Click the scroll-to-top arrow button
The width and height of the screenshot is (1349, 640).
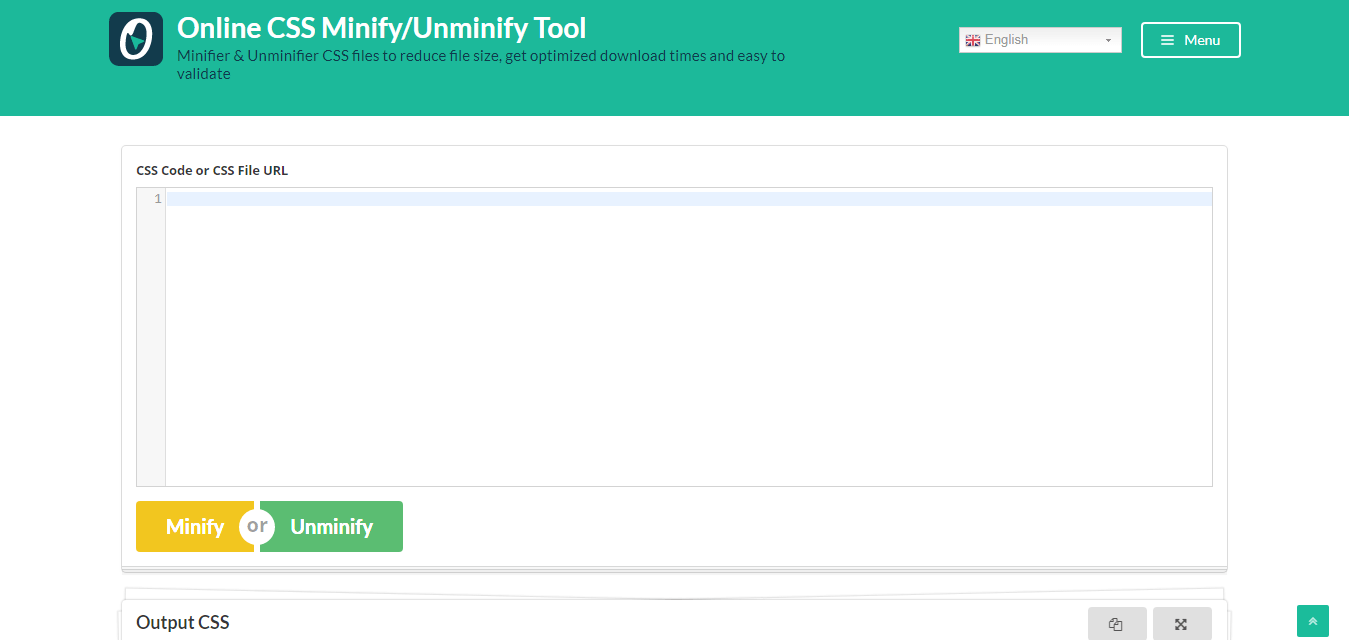point(1313,621)
